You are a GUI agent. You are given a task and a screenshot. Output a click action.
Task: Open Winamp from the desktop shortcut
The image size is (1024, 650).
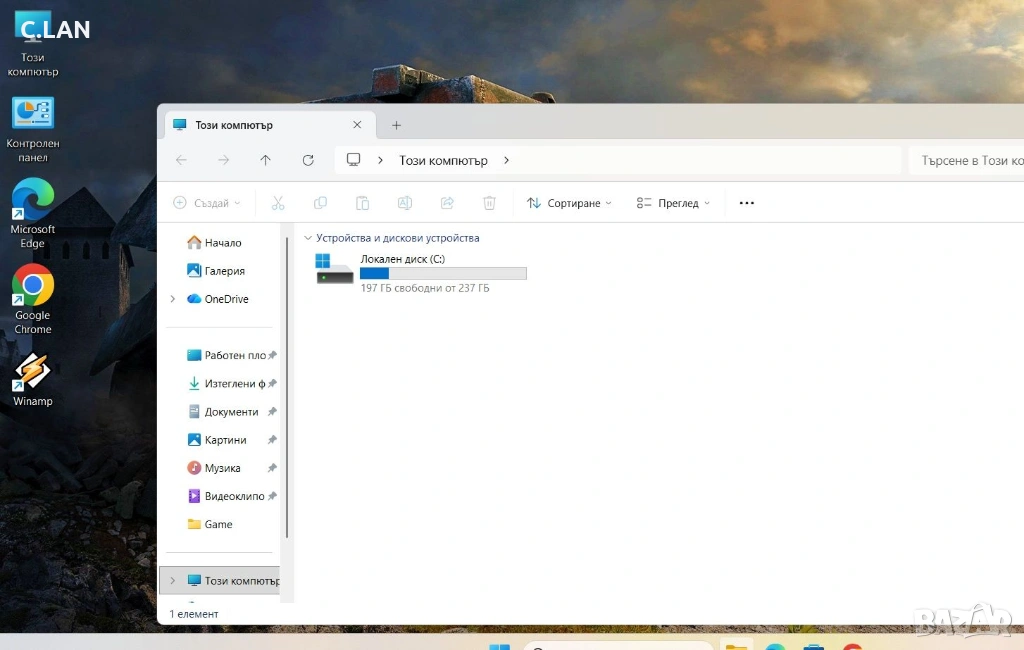click(x=32, y=378)
